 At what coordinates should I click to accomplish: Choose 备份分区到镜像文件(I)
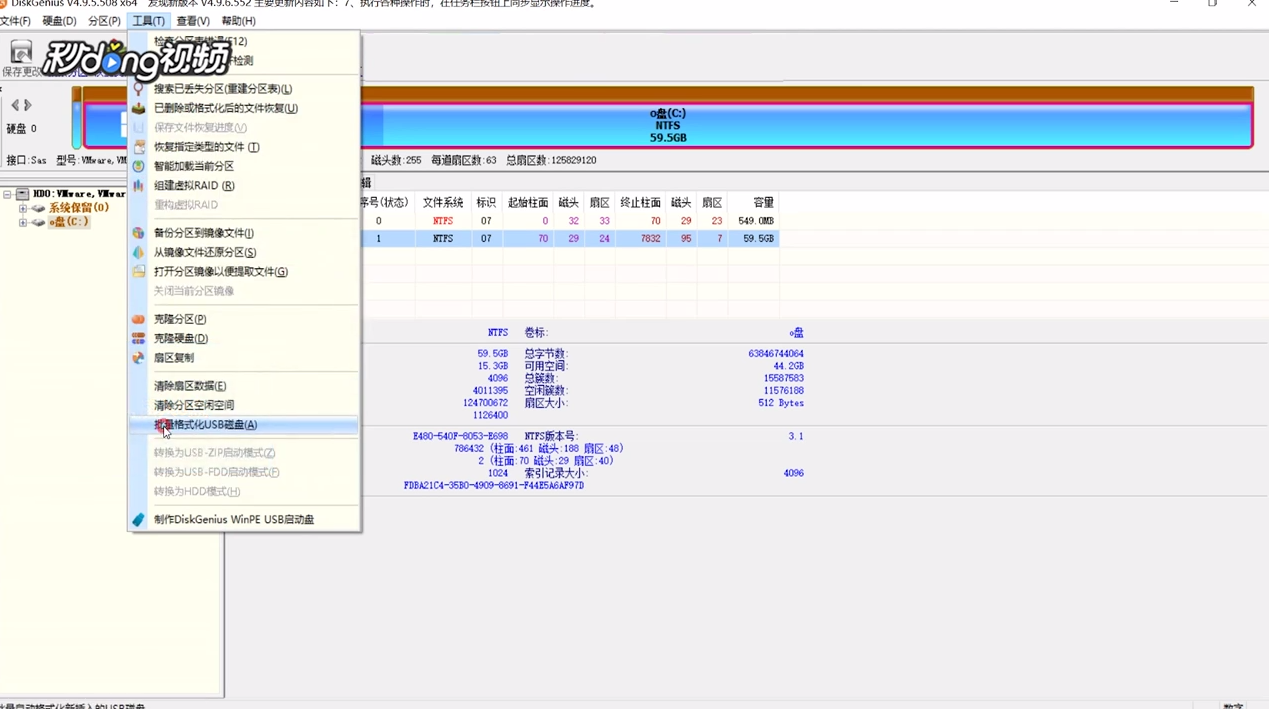click(x=244, y=233)
